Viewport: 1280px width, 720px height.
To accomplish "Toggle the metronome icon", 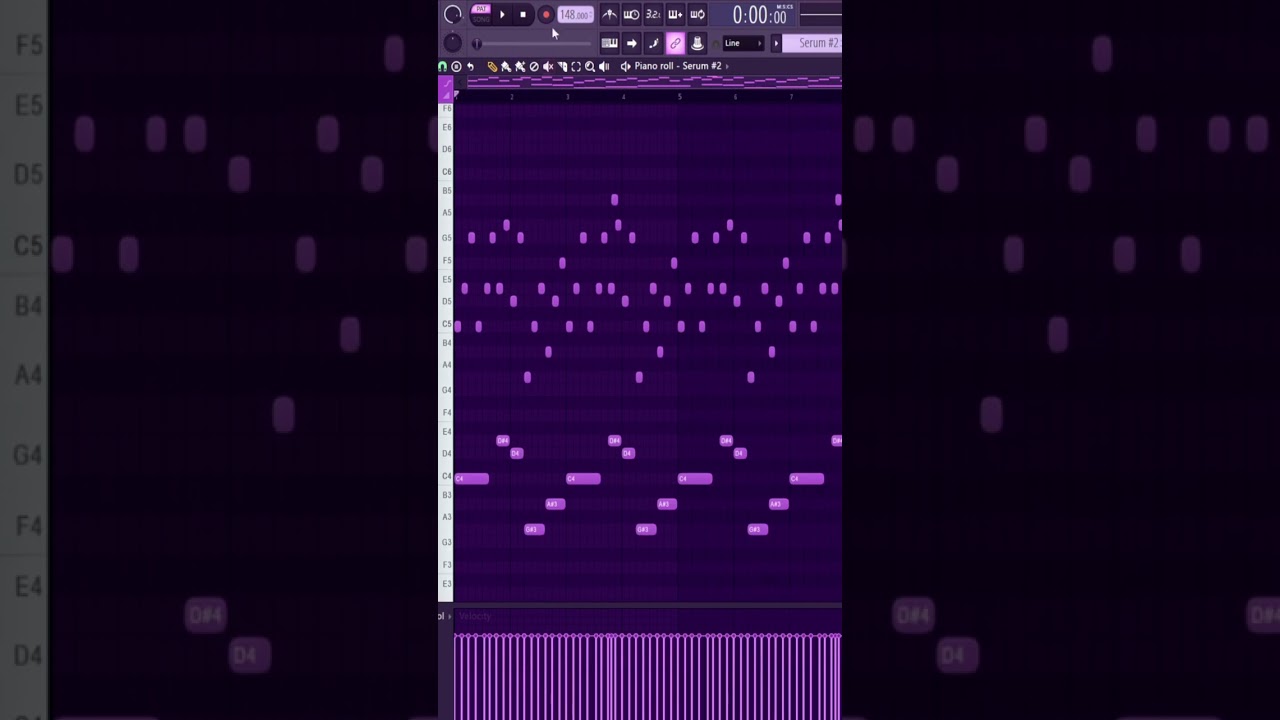I will (609, 15).
